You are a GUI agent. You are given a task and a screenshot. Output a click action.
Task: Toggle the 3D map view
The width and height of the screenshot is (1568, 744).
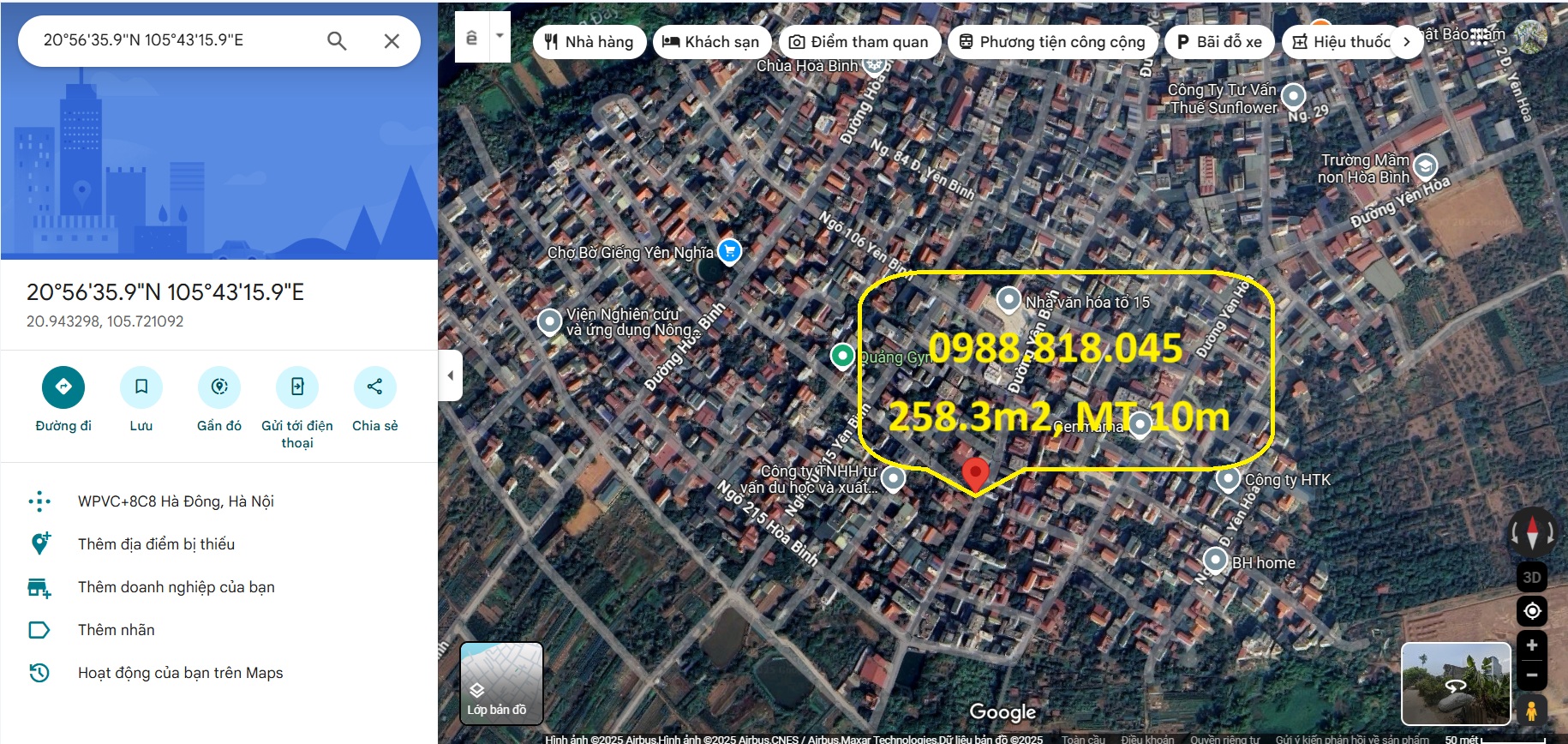[x=1532, y=577]
